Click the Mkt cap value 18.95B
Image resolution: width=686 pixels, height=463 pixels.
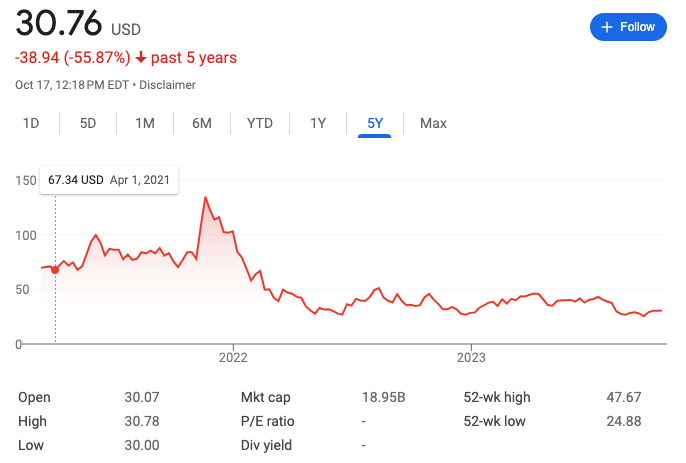(x=383, y=397)
